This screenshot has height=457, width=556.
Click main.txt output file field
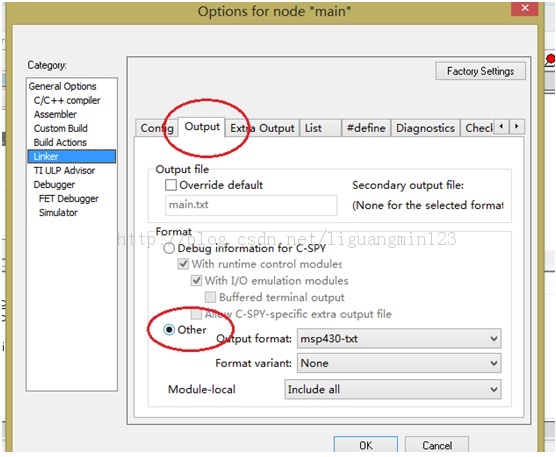(x=251, y=205)
